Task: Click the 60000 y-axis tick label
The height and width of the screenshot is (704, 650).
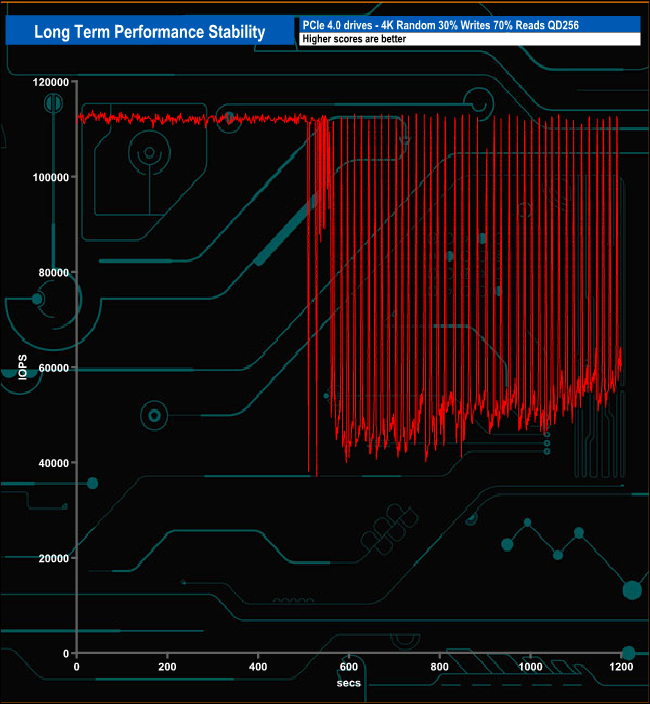Action: 49,368
